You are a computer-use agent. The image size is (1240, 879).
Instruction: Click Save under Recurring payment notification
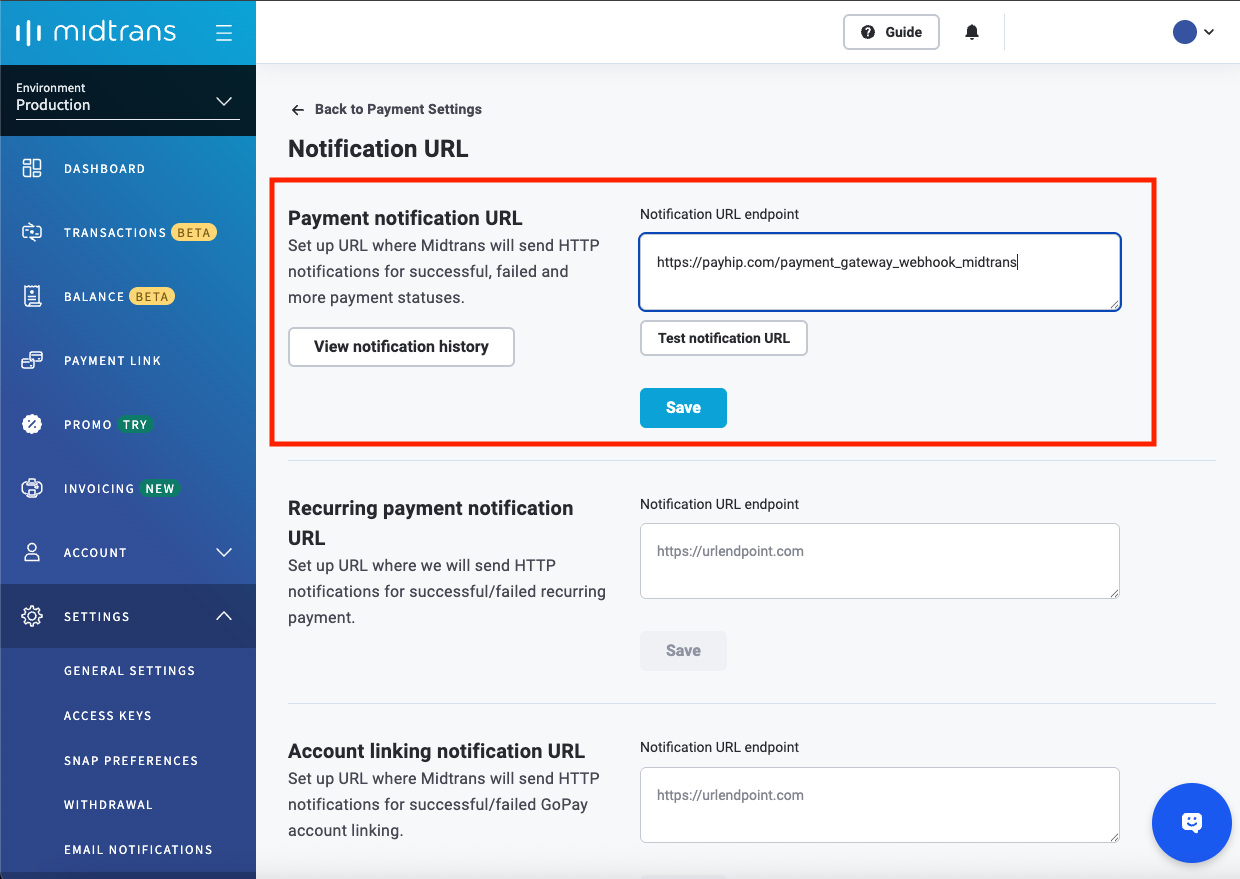[x=683, y=651]
